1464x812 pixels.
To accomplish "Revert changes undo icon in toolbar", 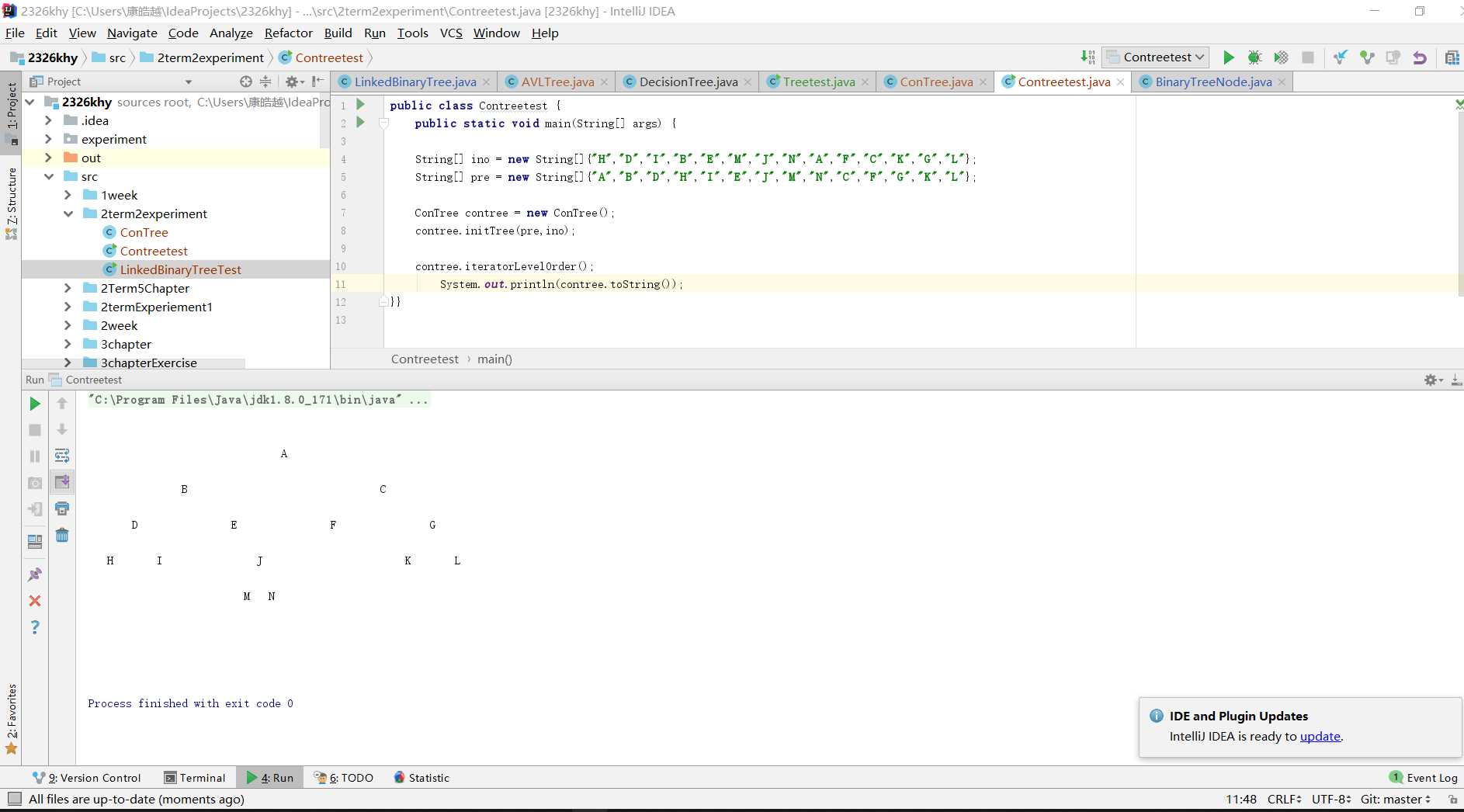I will (1420, 57).
